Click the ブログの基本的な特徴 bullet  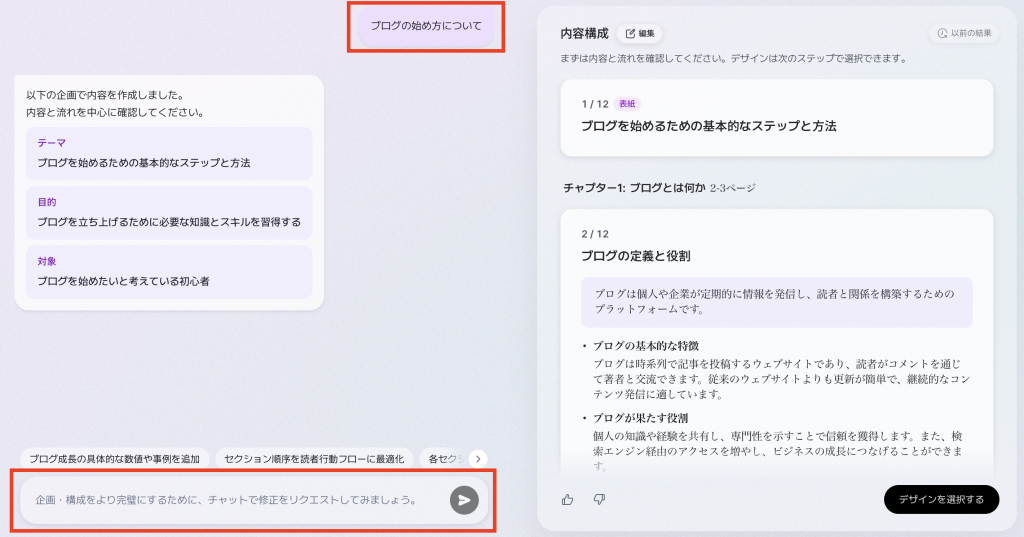[x=646, y=346]
